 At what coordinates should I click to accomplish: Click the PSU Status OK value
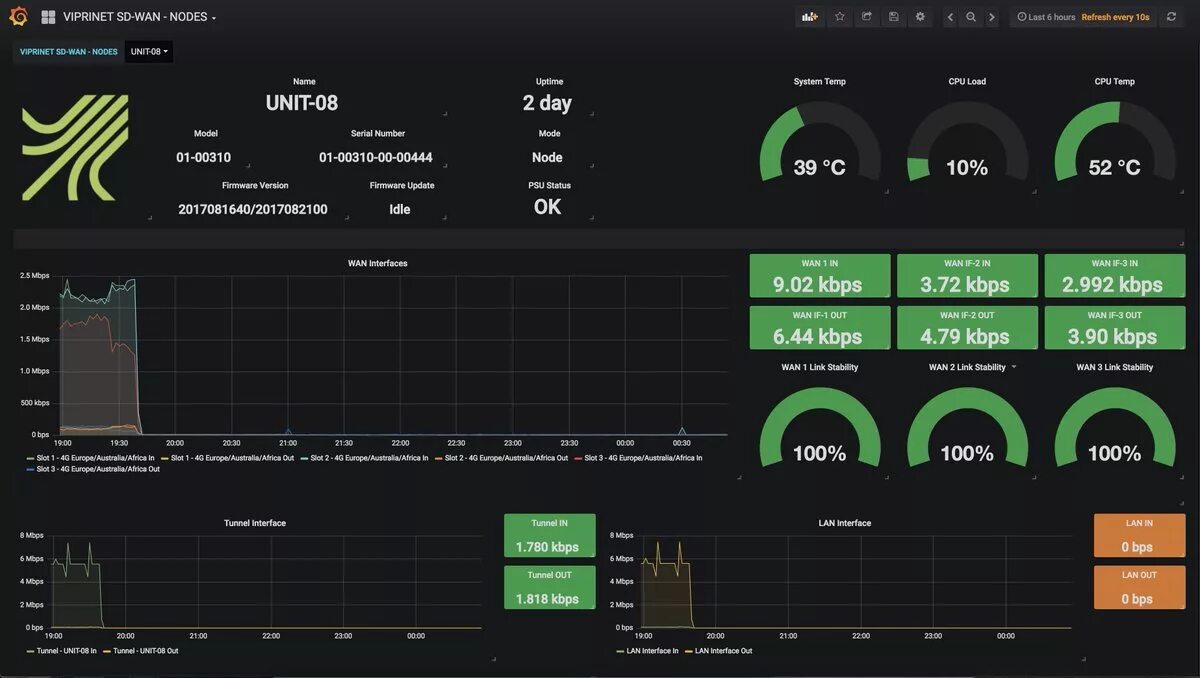[547, 207]
